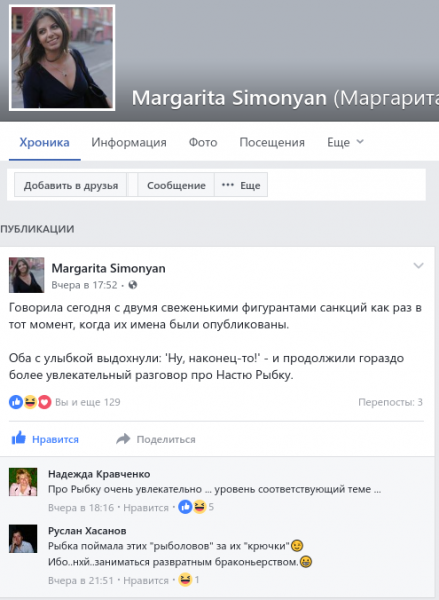The height and width of the screenshot is (600, 439).
Task: Open the large profile photo
Action: pyautogui.click(x=62, y=58)
